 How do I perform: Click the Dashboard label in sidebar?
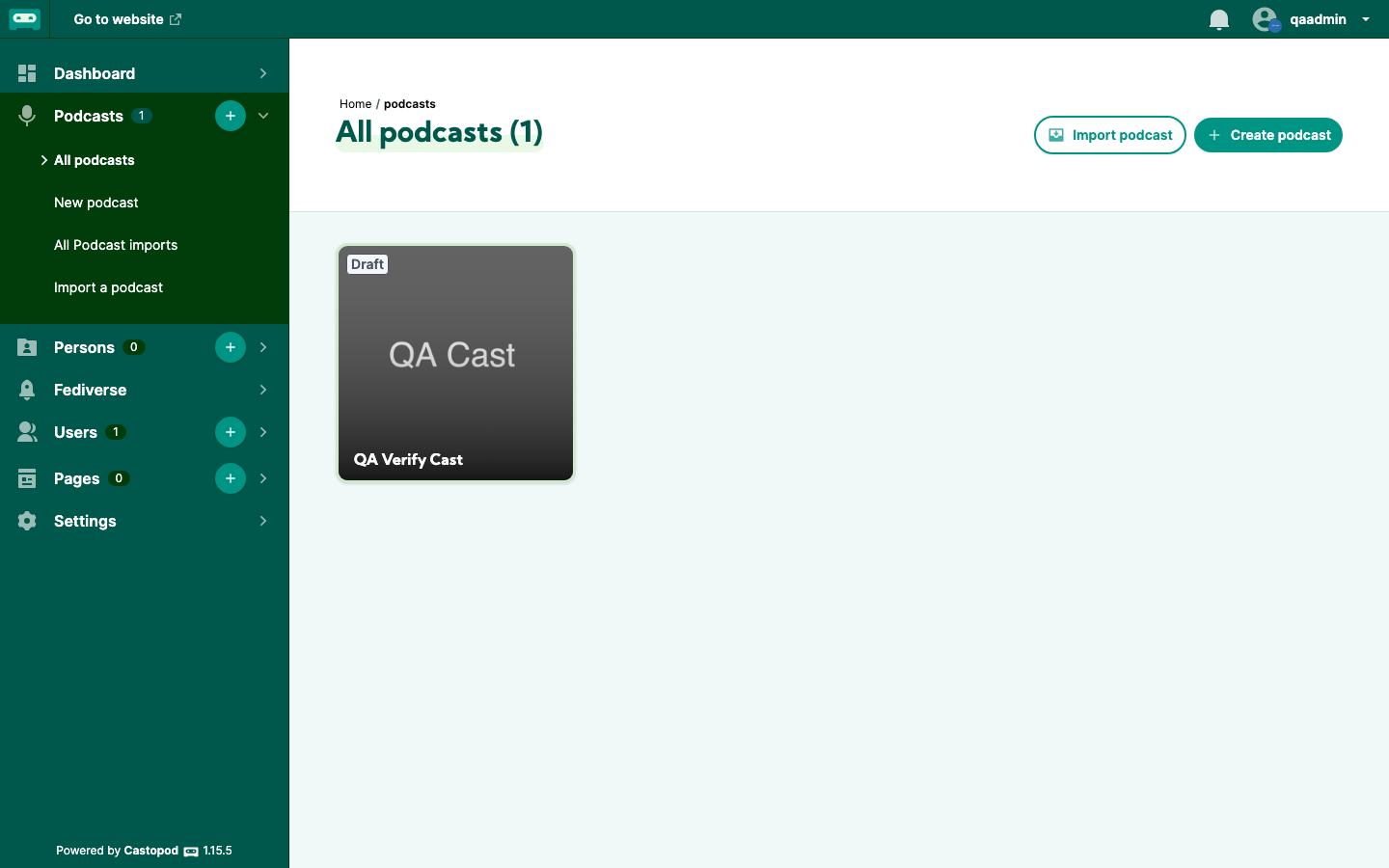(95, 73)
